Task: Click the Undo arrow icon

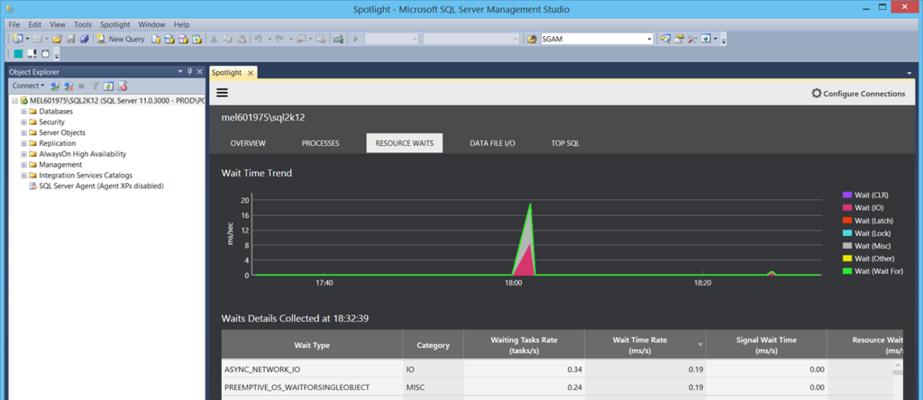Action: click(258, 39)
